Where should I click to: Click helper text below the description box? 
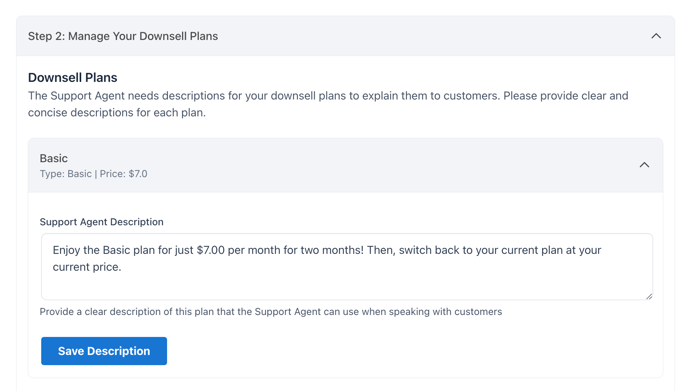click(271, 312)
